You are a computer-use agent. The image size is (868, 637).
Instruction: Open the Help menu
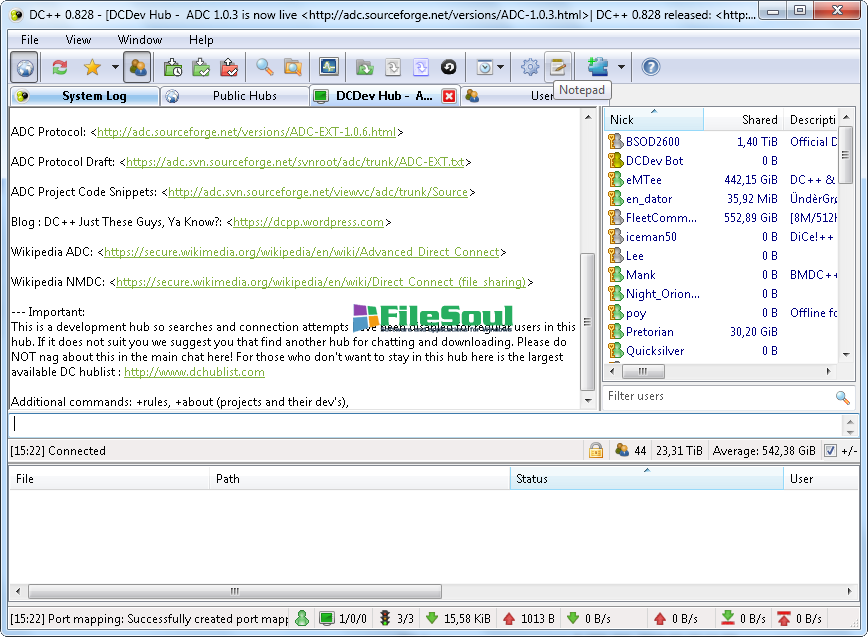tap(201, 40)
